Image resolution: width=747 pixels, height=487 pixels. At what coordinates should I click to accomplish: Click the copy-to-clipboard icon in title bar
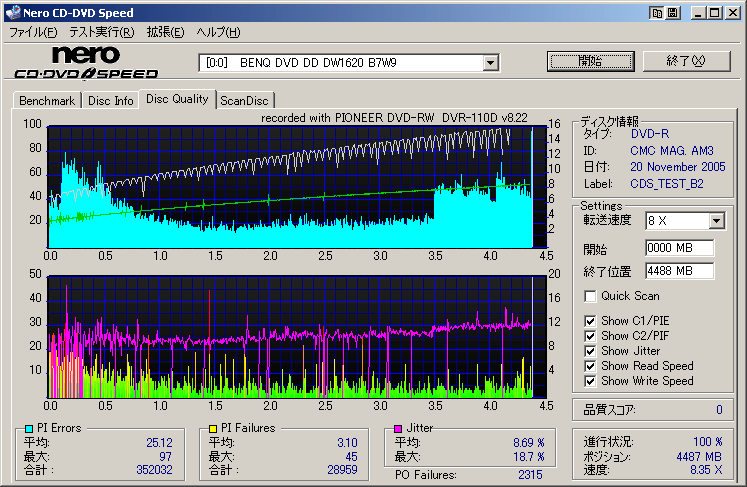(657, 13)
